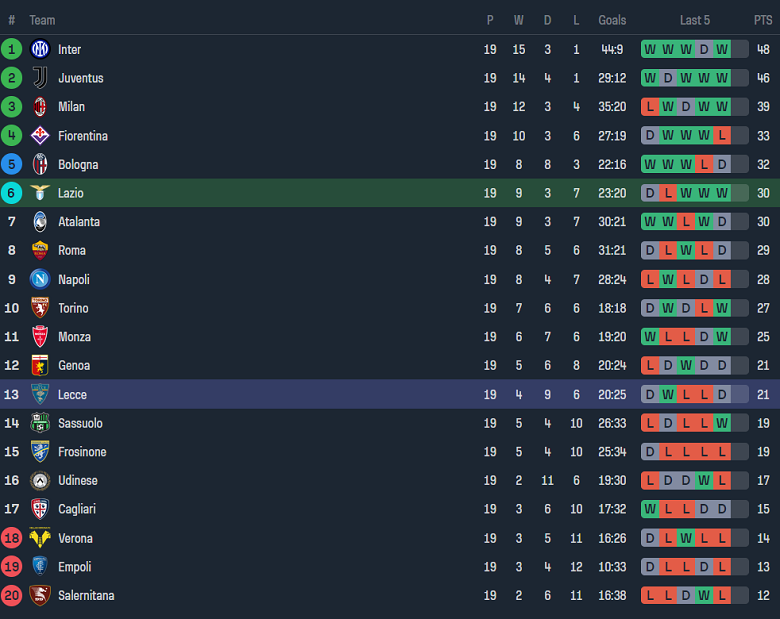Click the Fiorentina club badge
Viewport: 780px width, 619px height.
pos(40,136)
